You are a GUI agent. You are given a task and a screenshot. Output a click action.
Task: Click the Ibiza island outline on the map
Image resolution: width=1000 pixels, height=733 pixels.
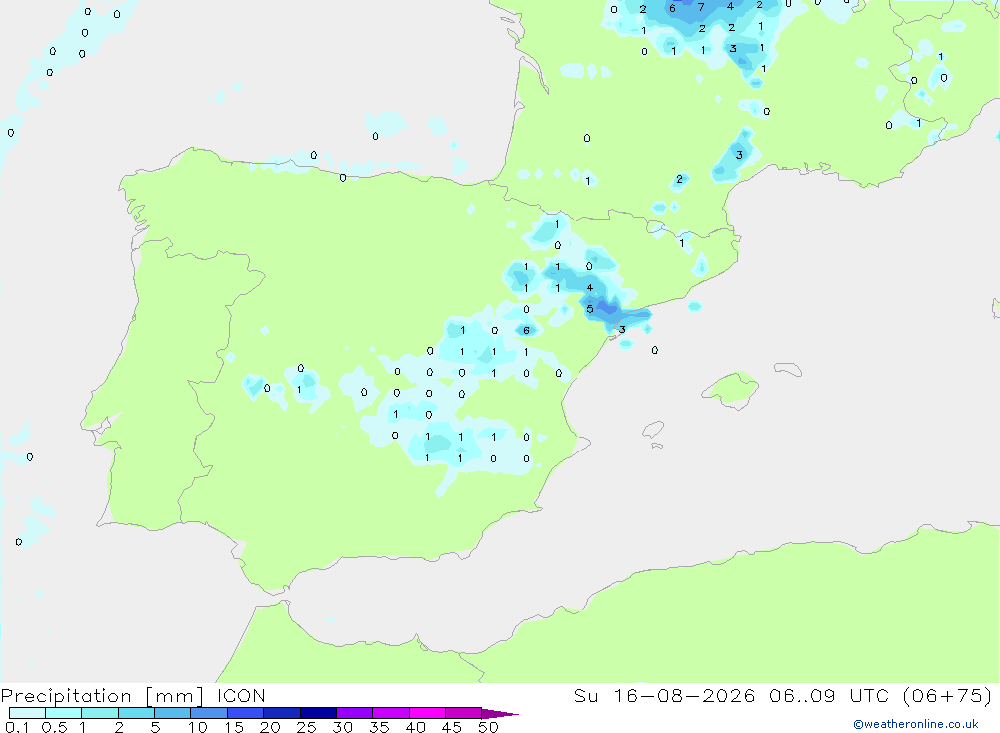pos(653,430)
